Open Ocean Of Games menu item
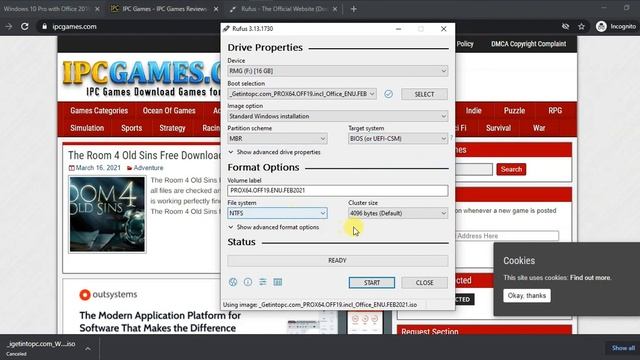Screen dimensions: 640x360 pos(169,111)
